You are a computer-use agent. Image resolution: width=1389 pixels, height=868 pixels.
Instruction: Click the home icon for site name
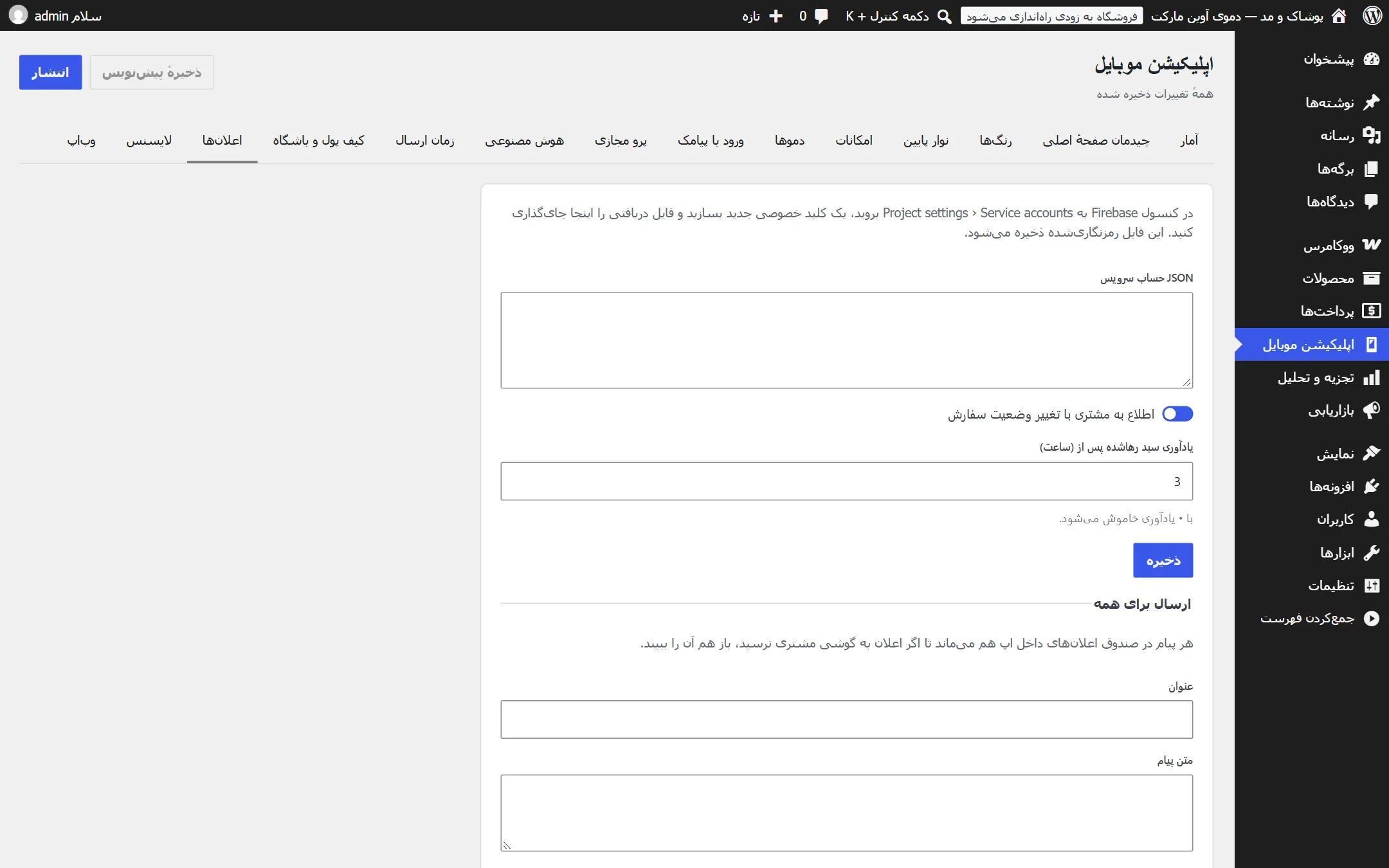(1339, 15)
